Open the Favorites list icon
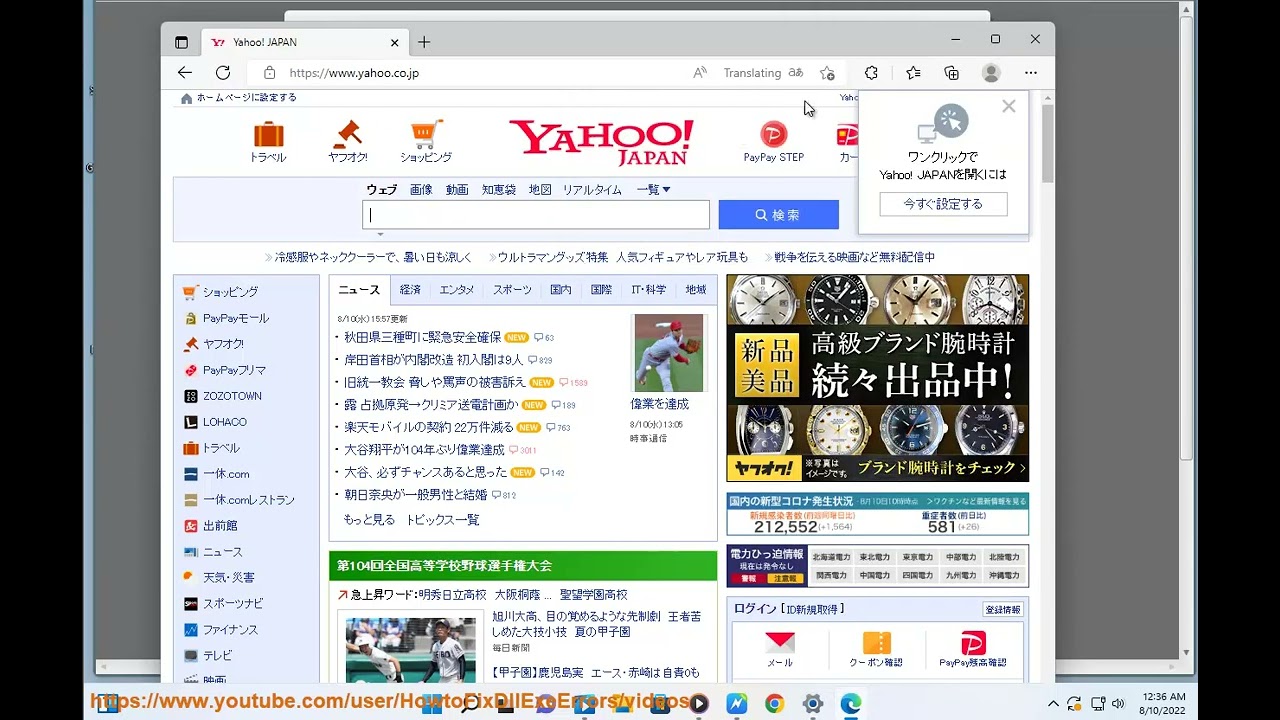This screenshot has height=720, width=1280. [913, 73]
